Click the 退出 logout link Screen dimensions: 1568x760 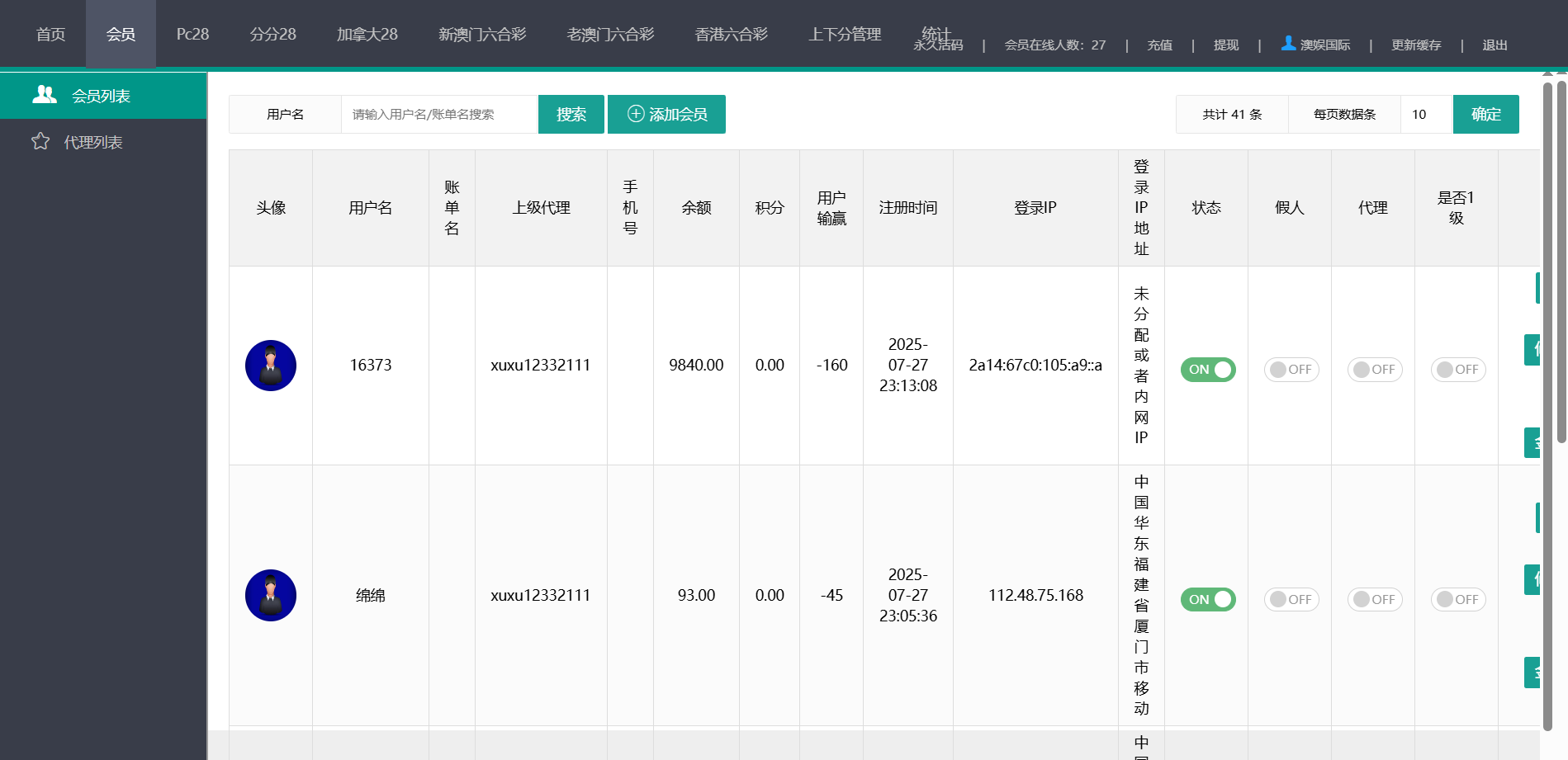tap(1495, 45)
